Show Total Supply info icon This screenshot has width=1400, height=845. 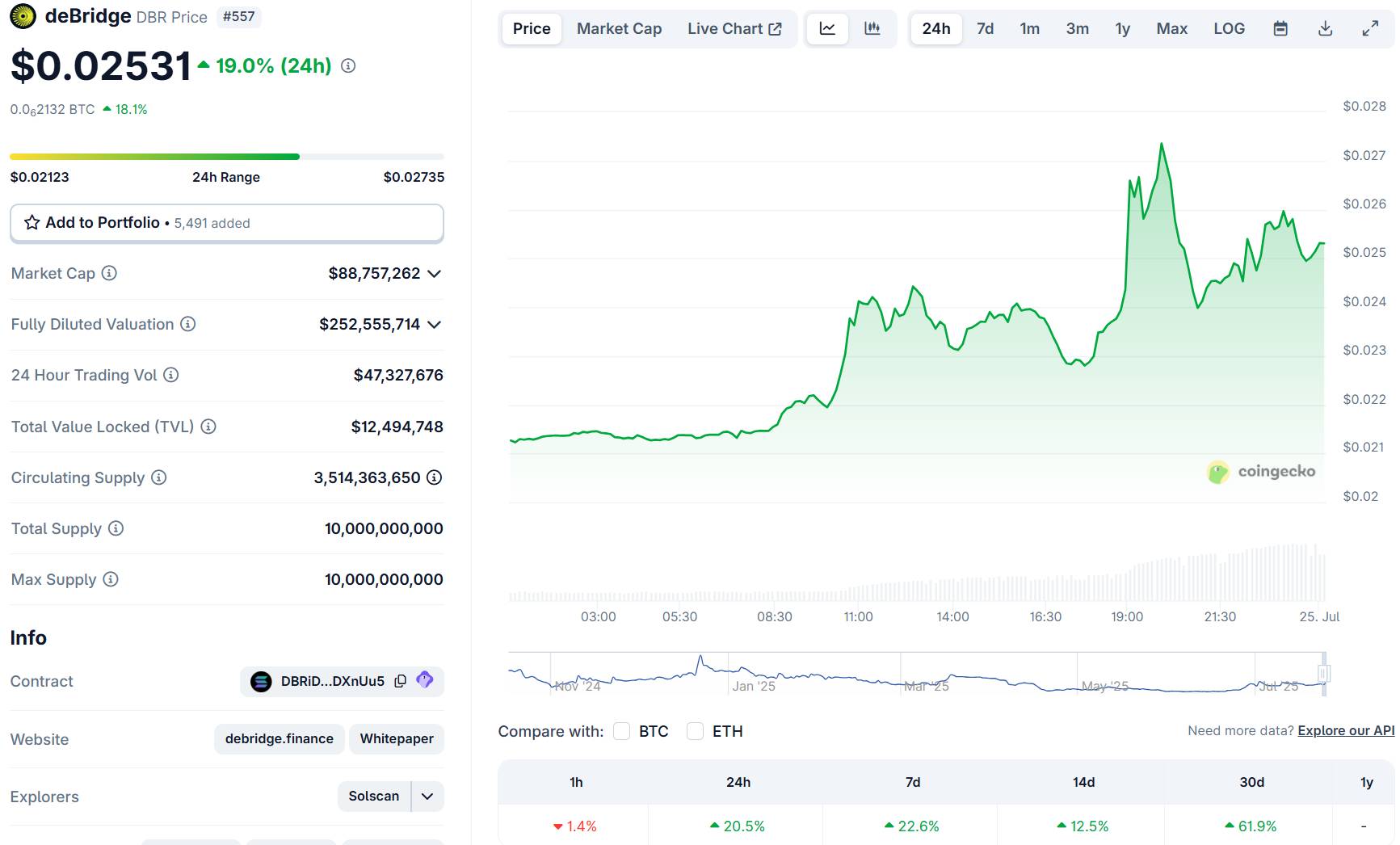[x=116, y=528]
